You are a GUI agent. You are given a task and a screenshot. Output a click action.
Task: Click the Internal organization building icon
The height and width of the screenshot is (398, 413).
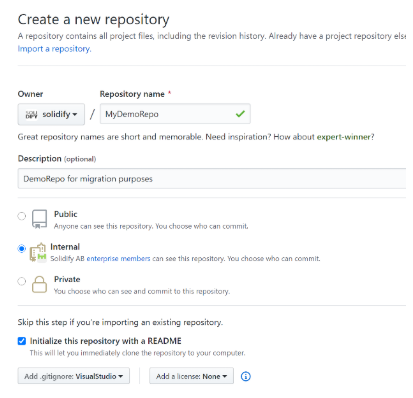[38, 252]
